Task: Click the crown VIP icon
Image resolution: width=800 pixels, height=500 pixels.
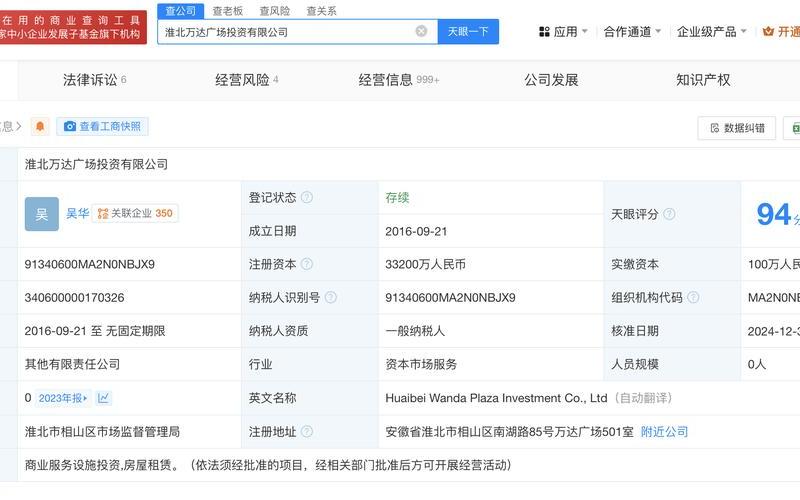Action: point(768,32)
